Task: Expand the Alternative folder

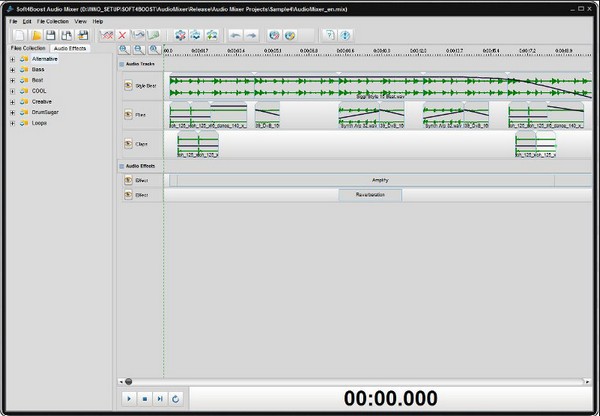Action: click(x=12, y=58)
